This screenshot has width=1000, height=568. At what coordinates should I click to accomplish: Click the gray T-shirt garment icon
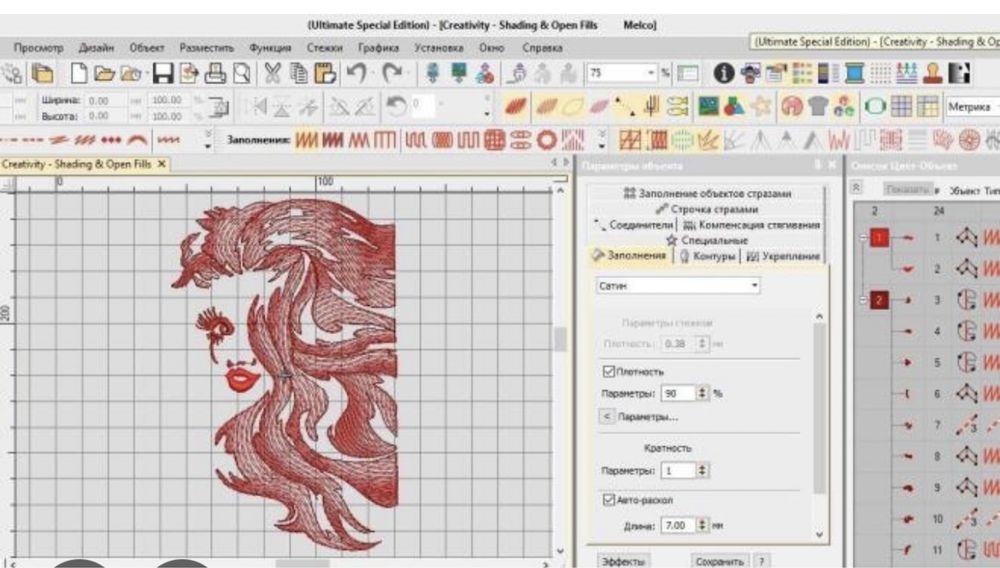[x=818, y=106]
